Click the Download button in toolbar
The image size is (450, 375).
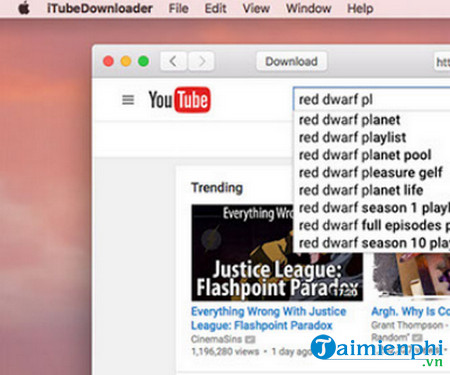coord(291,61)
